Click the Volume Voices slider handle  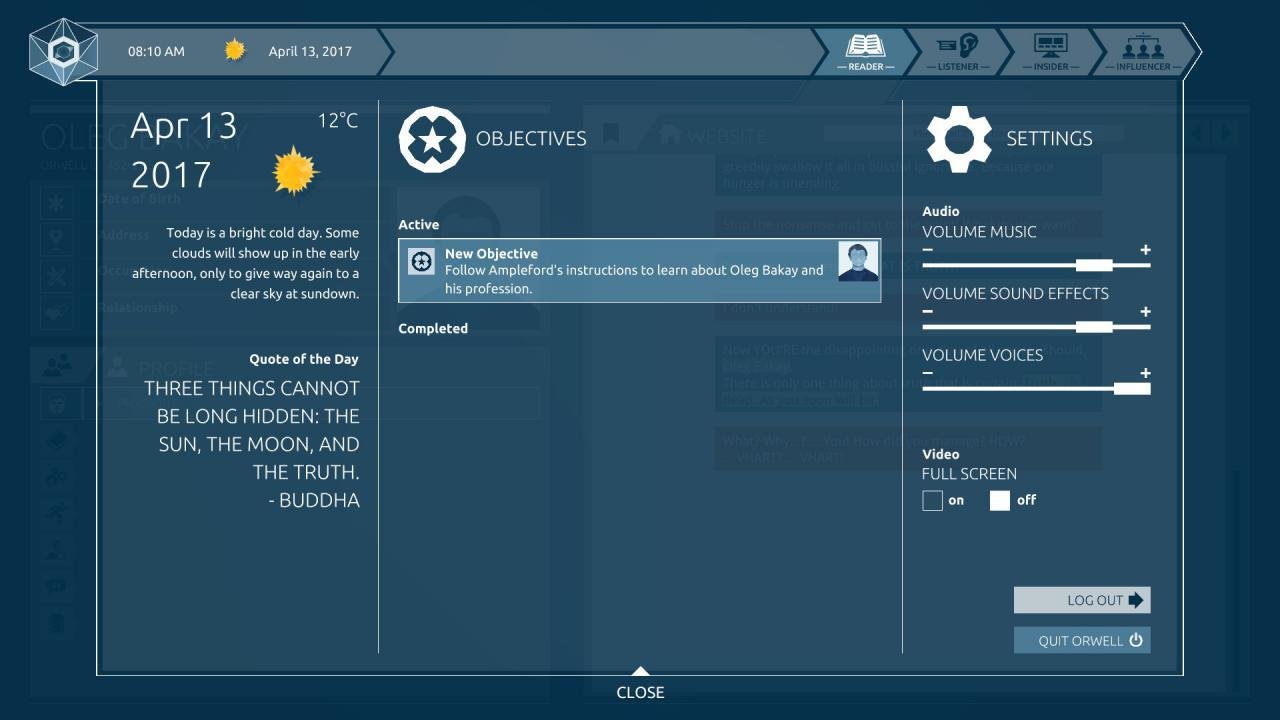(1131, 388)
